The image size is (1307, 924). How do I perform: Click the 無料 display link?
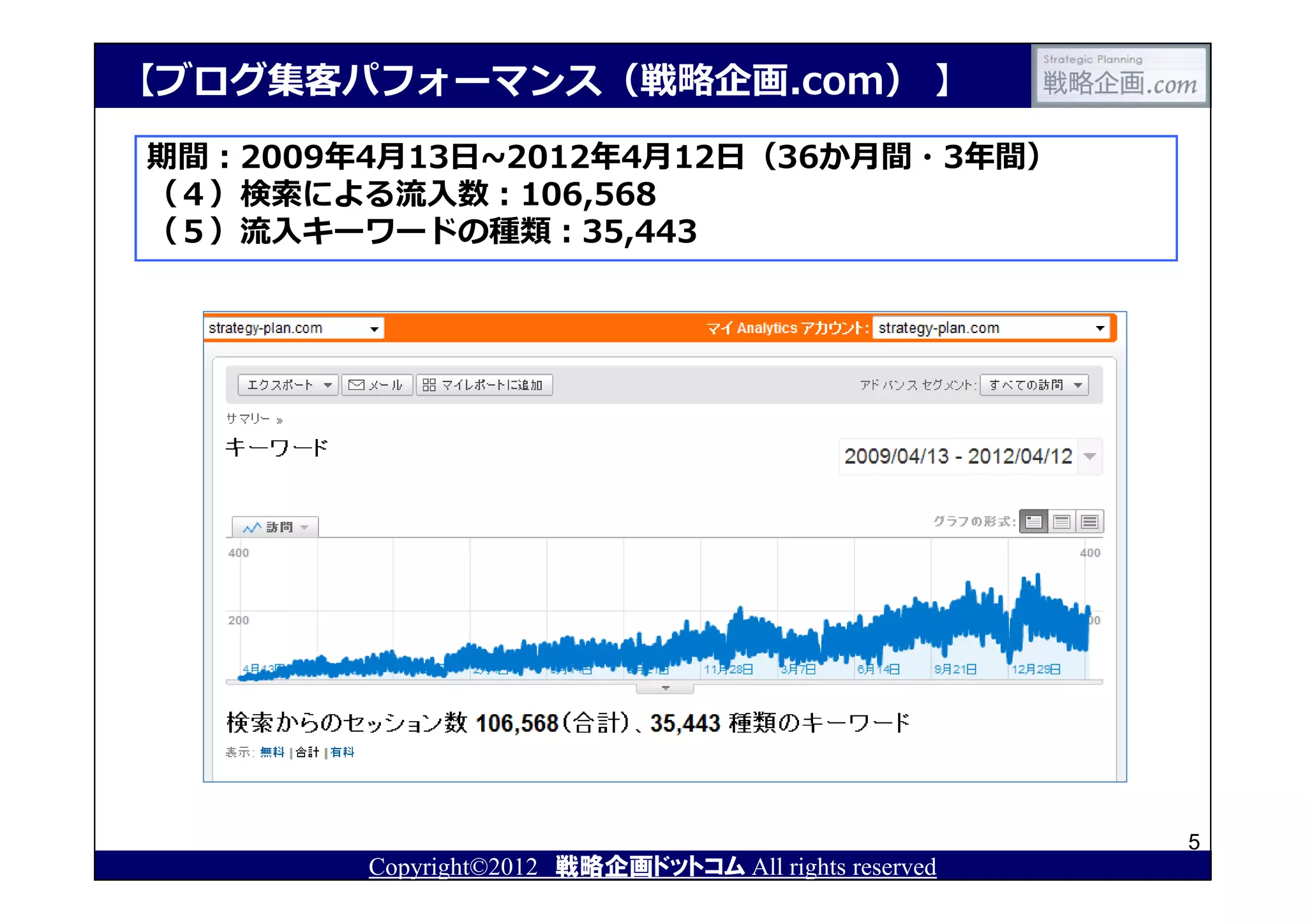point(272,752)
